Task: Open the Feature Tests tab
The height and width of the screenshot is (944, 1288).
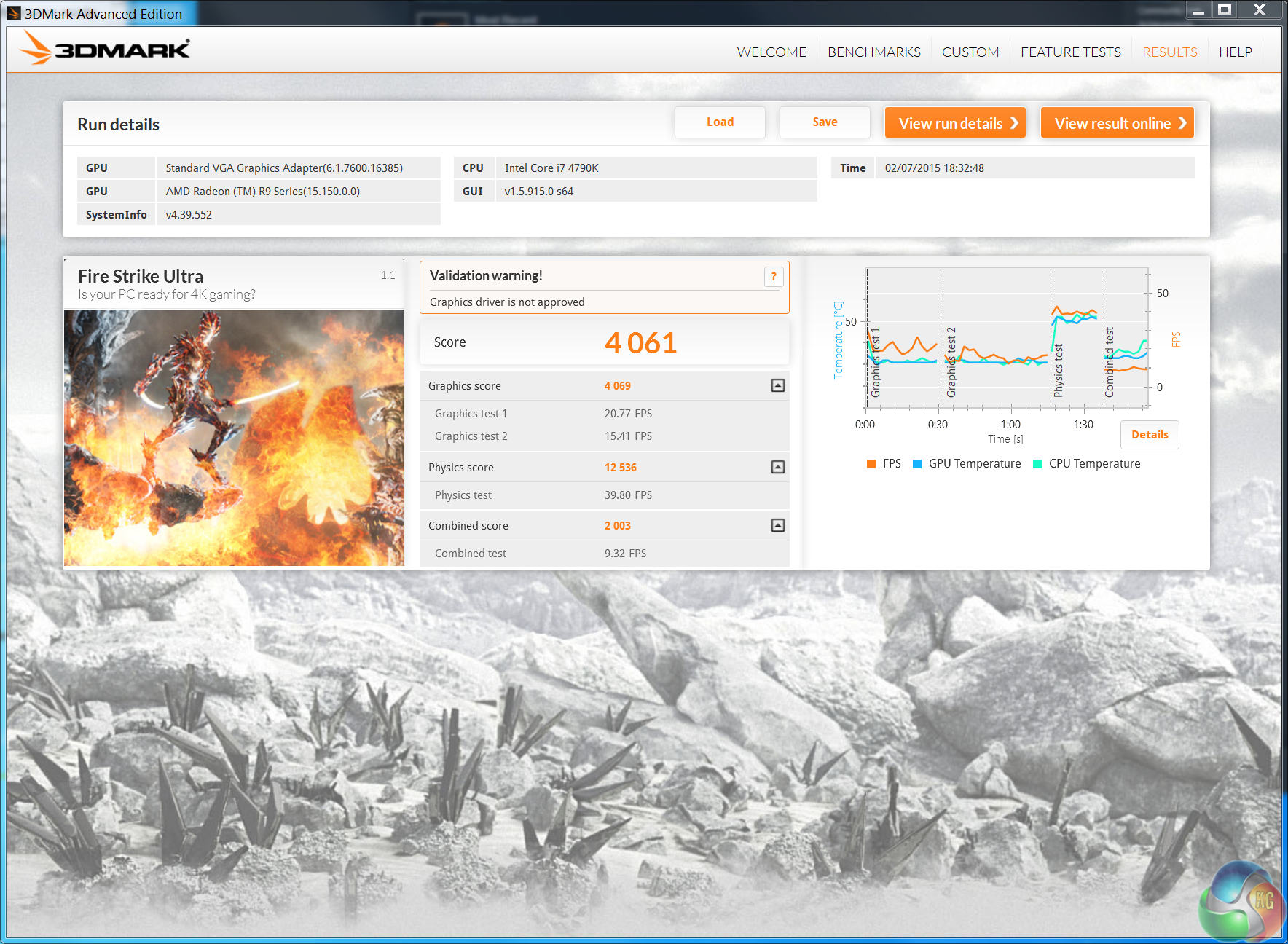Action: click(x=1070, y=52)
